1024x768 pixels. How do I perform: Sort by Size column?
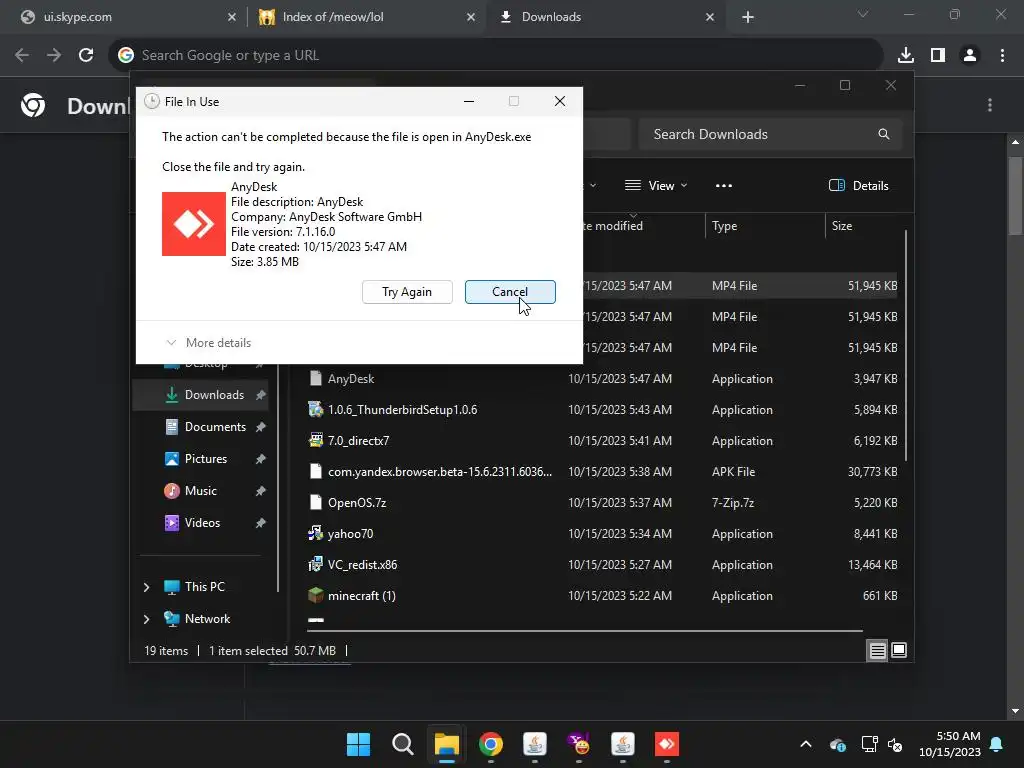click(x=842, y=226)
